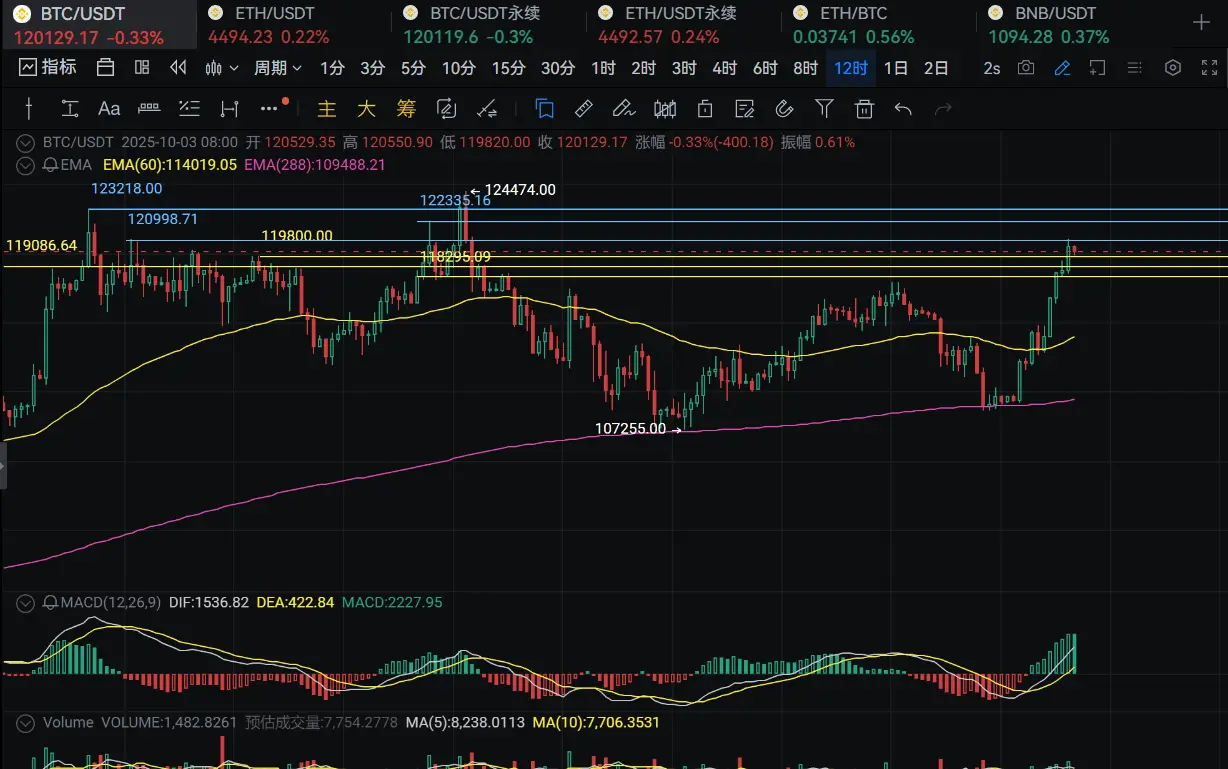The image size is (1228, 769).
Task: Select the text-cursor annotation tool
Action: tap(69, 109)
